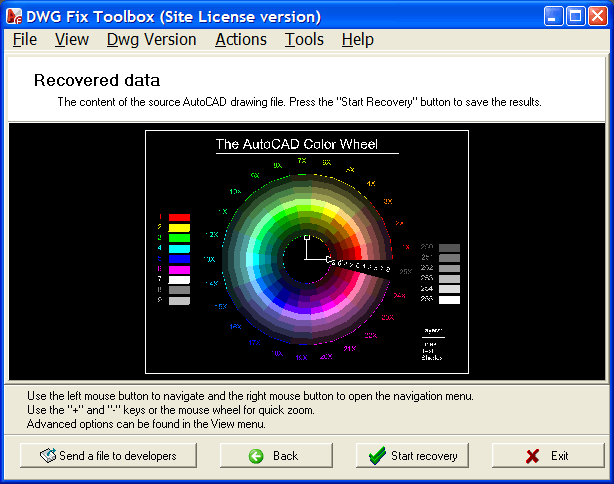Click the yellow swatch labeled 2
614x484 pixels.
point(179,228)
